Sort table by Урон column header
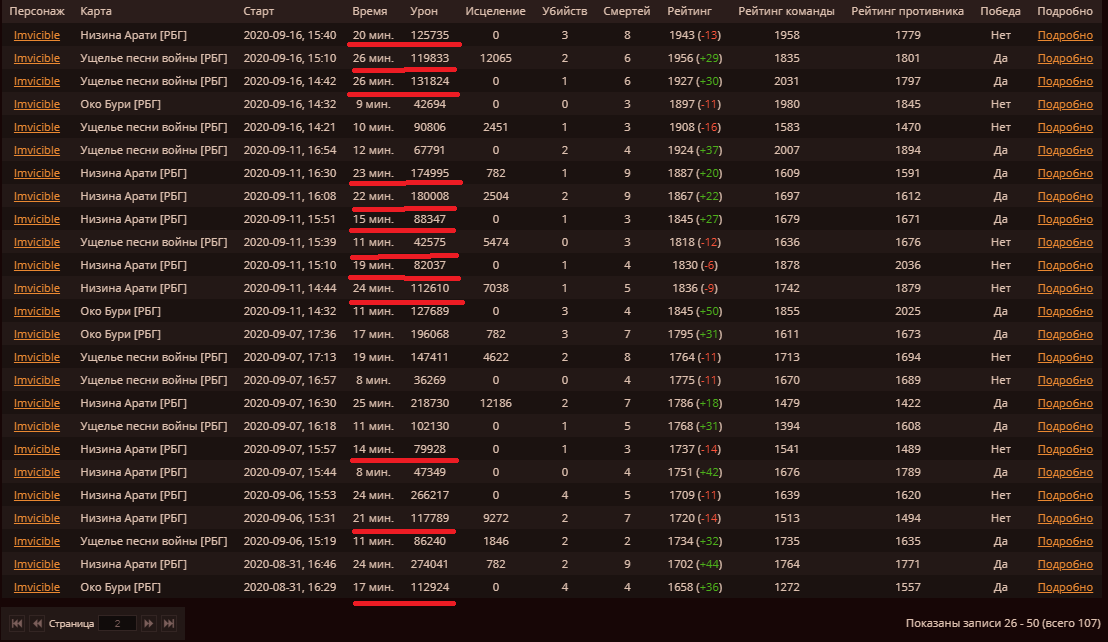The height and width of the screenshot is (642, 1108). (x=424, y=11)
